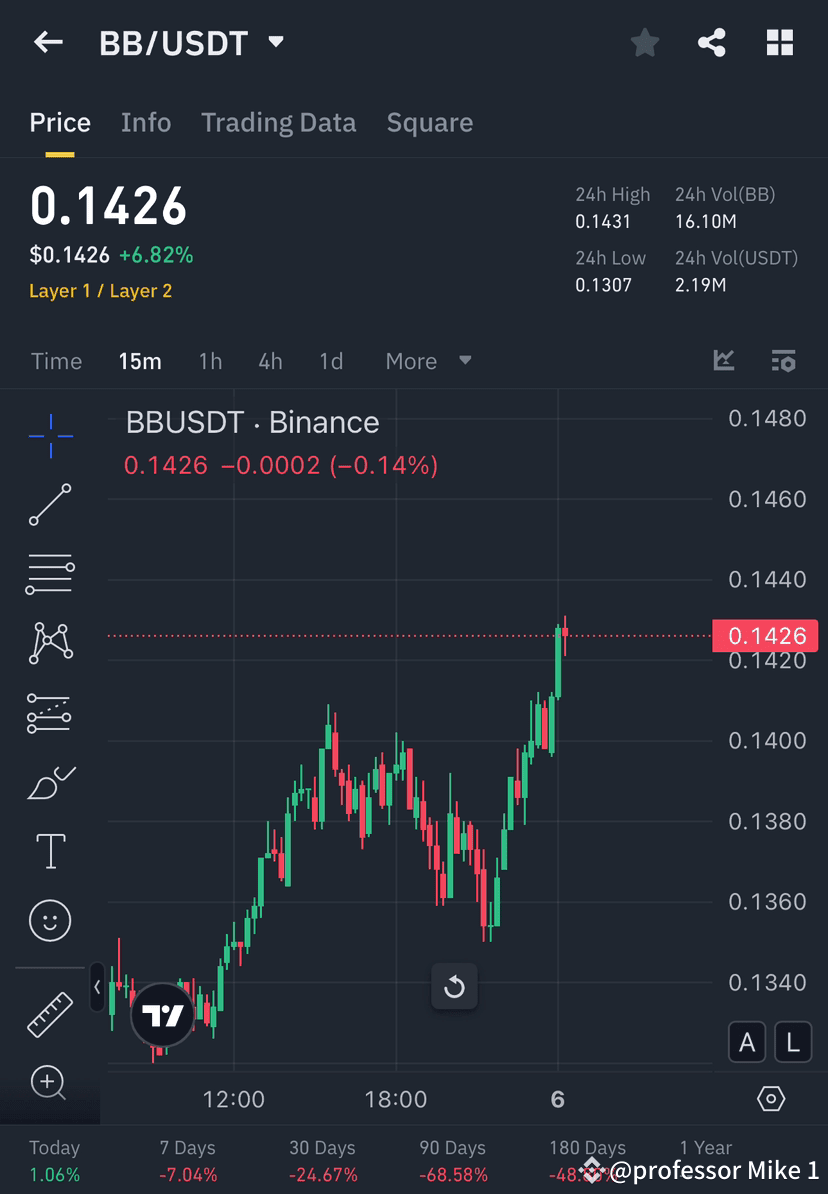Open the brush drawing tool
Screen dimensions: 828x1194
[x=50, y=782]
